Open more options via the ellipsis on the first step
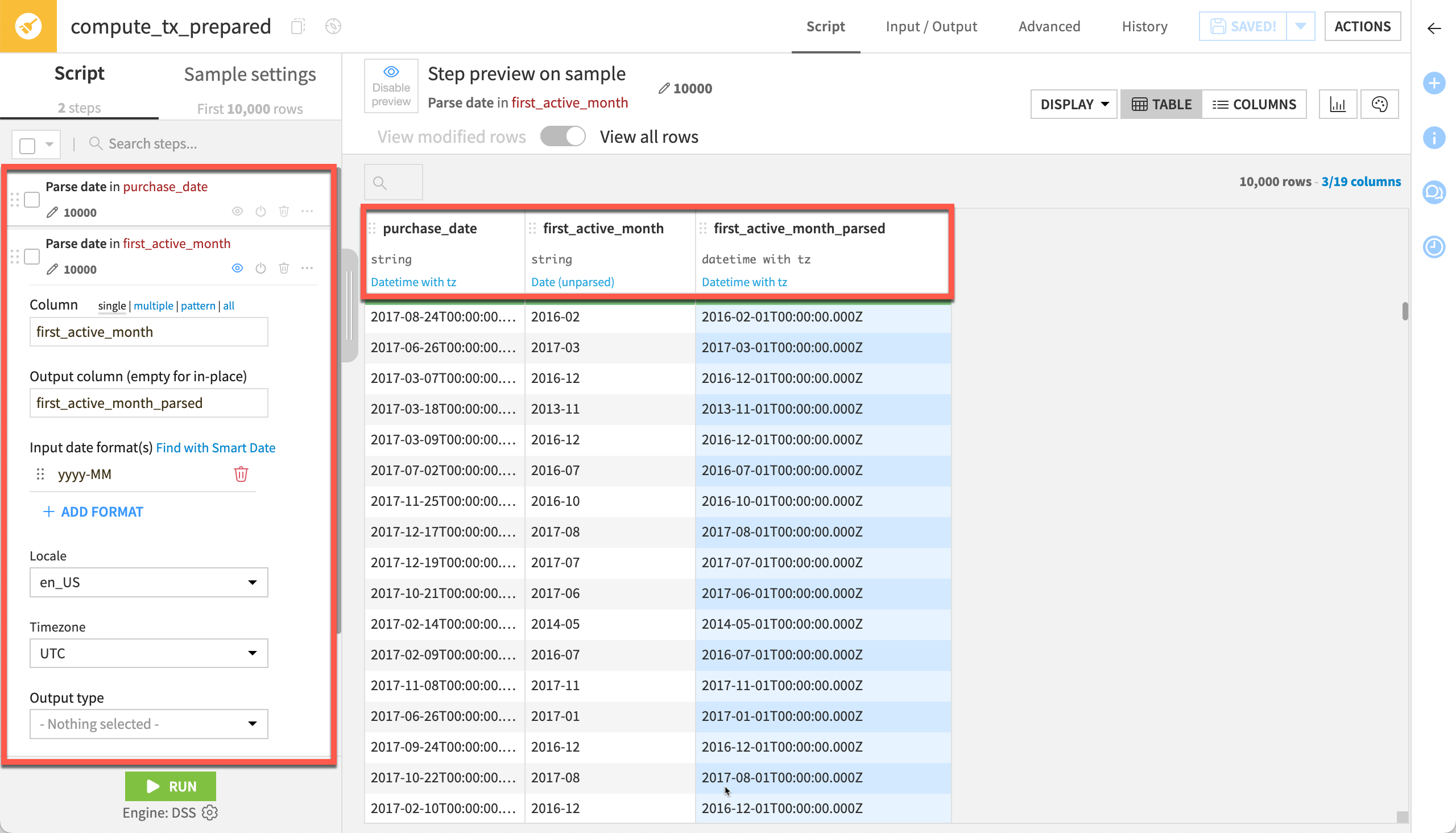This screenshot has height=833, width=1456. click(308, 211)
